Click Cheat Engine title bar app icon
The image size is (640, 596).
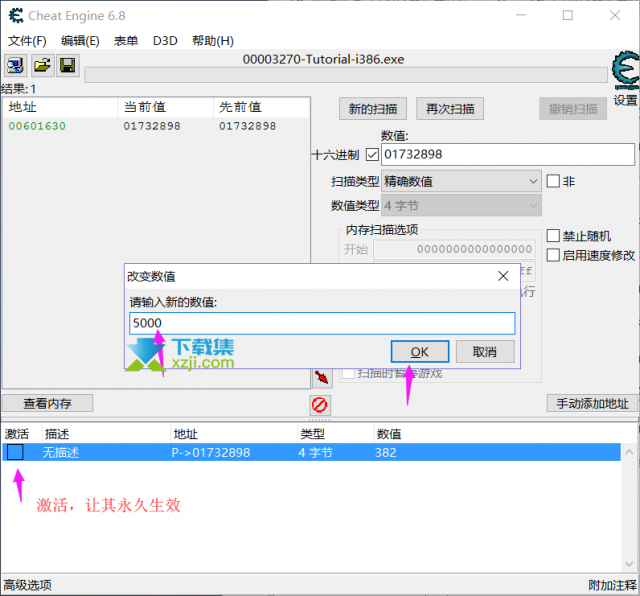(16, 16)
